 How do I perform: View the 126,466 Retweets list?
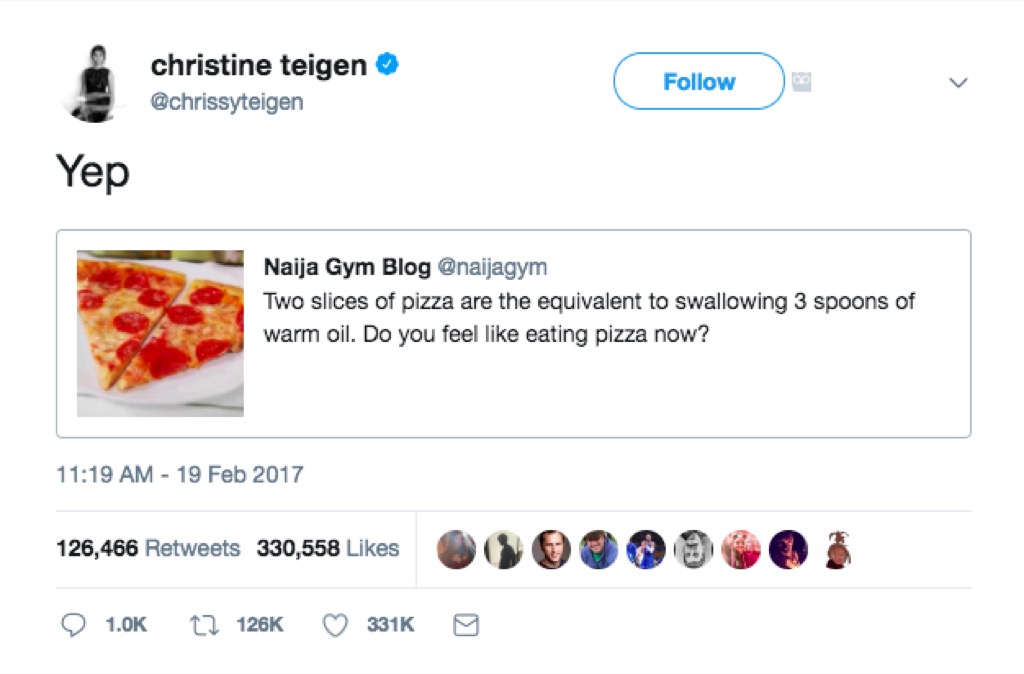[148, 549]
